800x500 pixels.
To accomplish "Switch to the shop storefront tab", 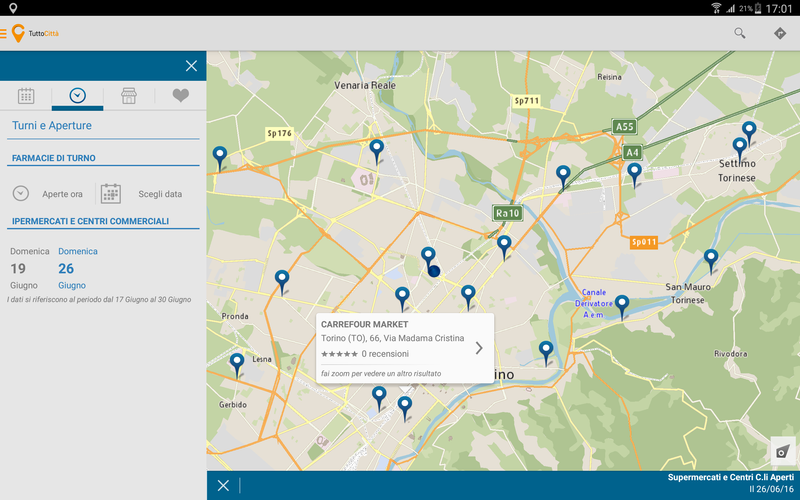I will [x=129, y=95].
